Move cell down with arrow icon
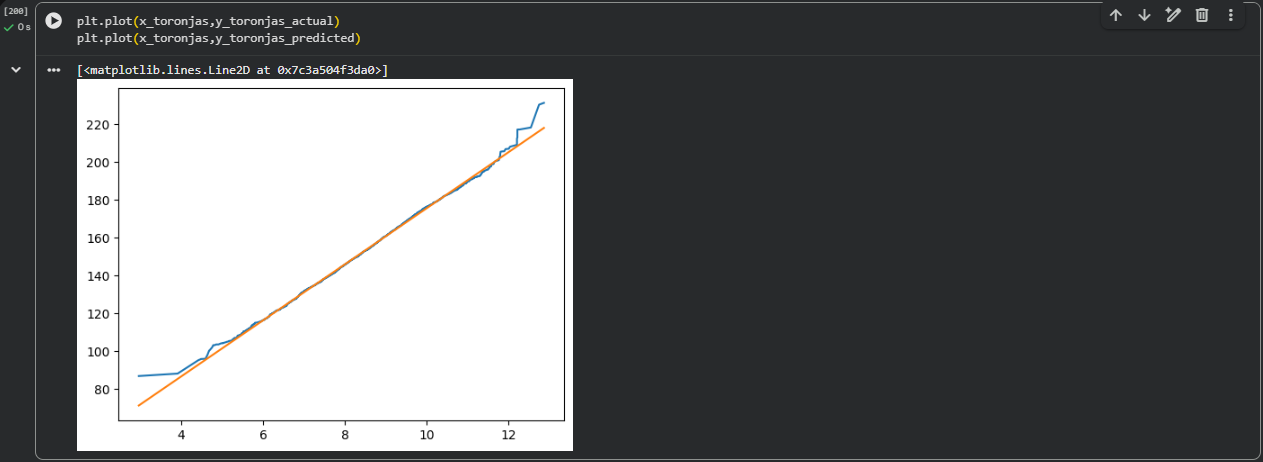This screenshot has width=1263, height=462. point(1145,15)
